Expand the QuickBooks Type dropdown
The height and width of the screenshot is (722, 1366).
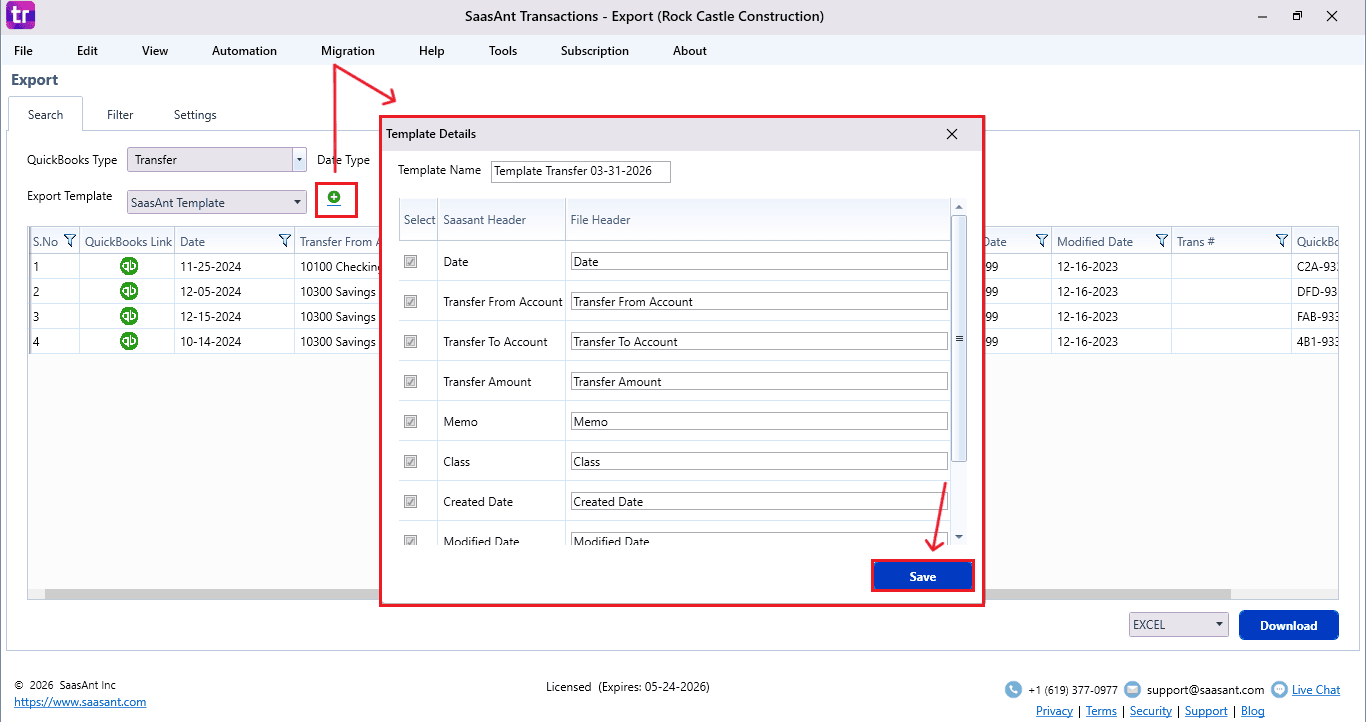click(x=299, y=160)
